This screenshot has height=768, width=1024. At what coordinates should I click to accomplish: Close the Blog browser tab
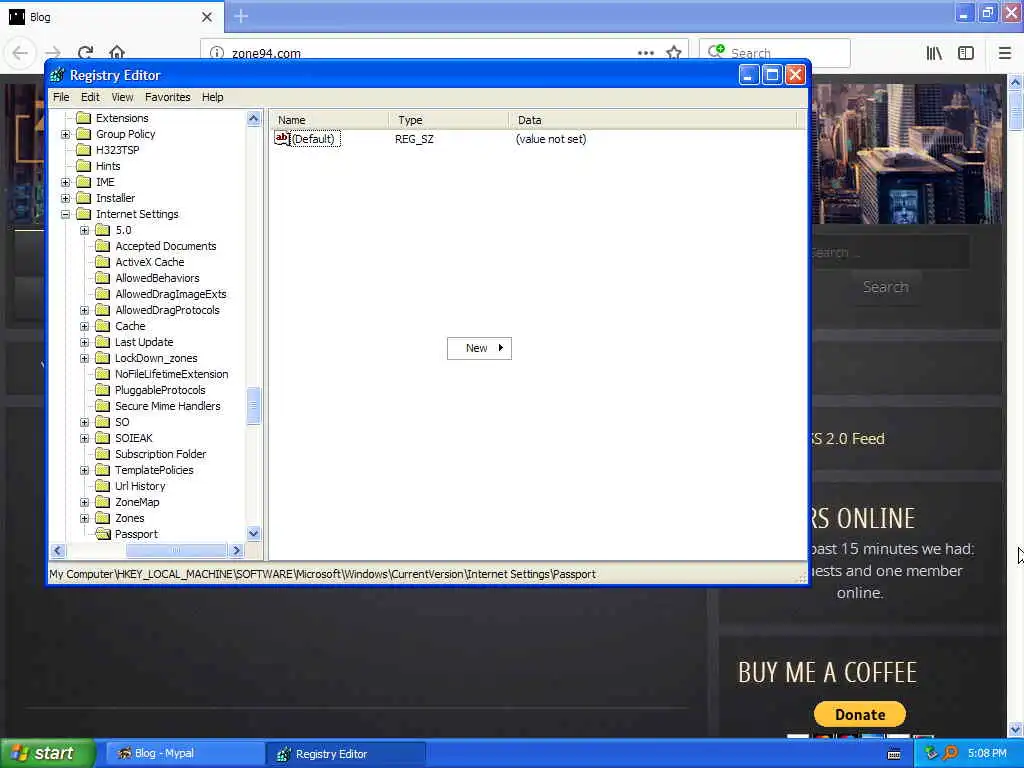(207, 17)
